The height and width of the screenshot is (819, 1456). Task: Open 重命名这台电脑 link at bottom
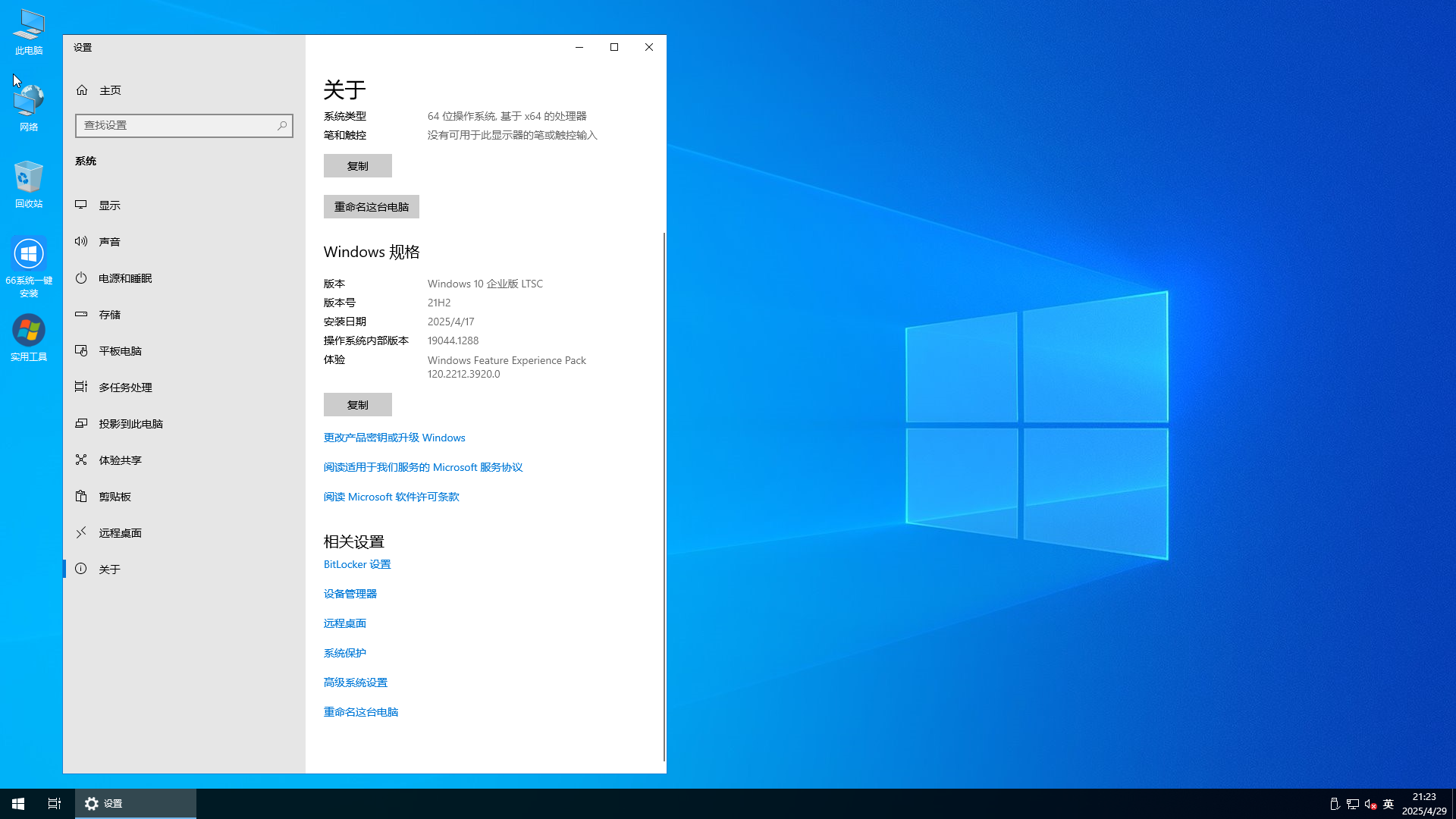361,713
